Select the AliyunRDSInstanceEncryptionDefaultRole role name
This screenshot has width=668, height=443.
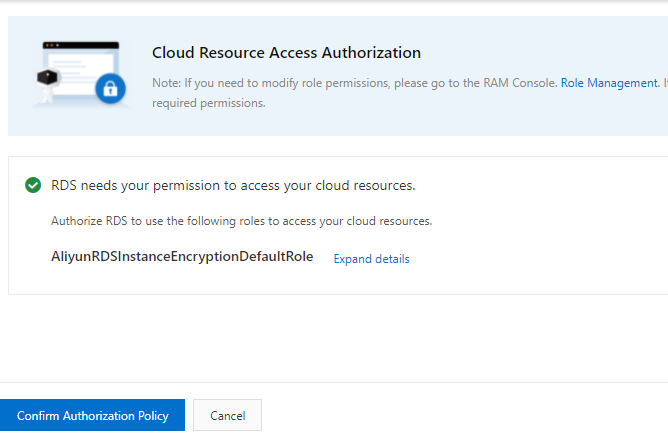(182, 256)
